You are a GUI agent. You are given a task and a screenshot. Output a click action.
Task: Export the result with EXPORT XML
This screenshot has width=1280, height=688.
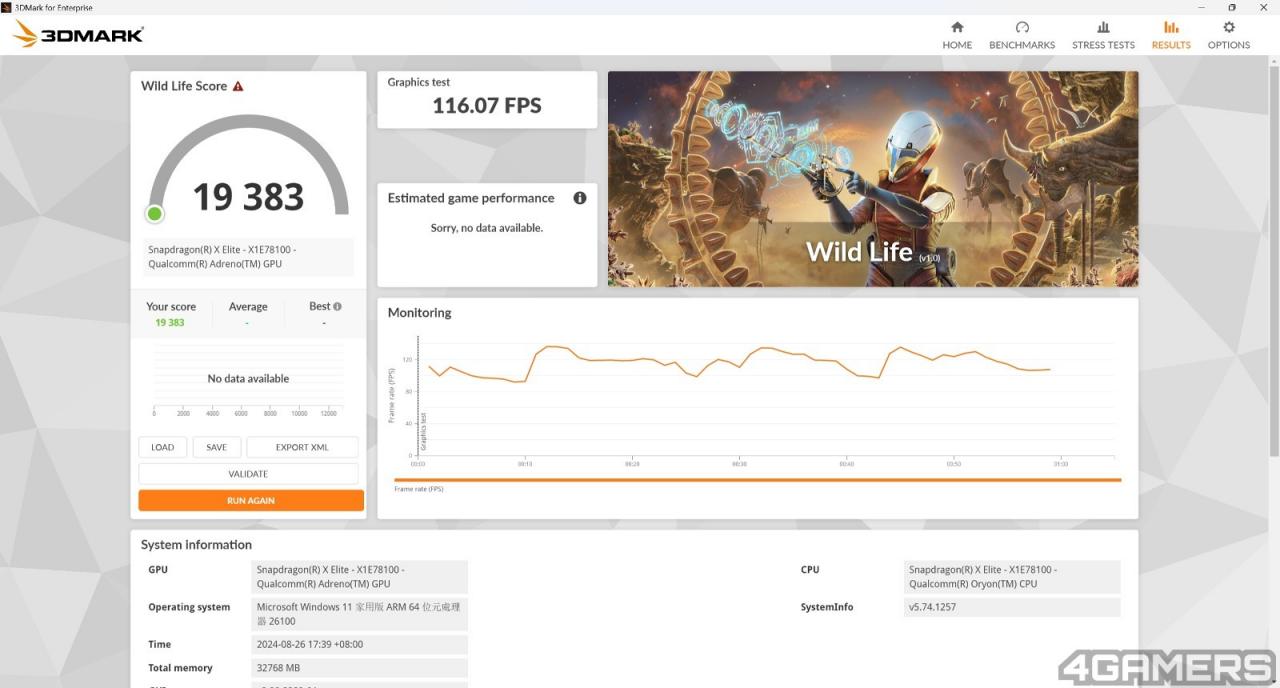(x=302, y=447)
